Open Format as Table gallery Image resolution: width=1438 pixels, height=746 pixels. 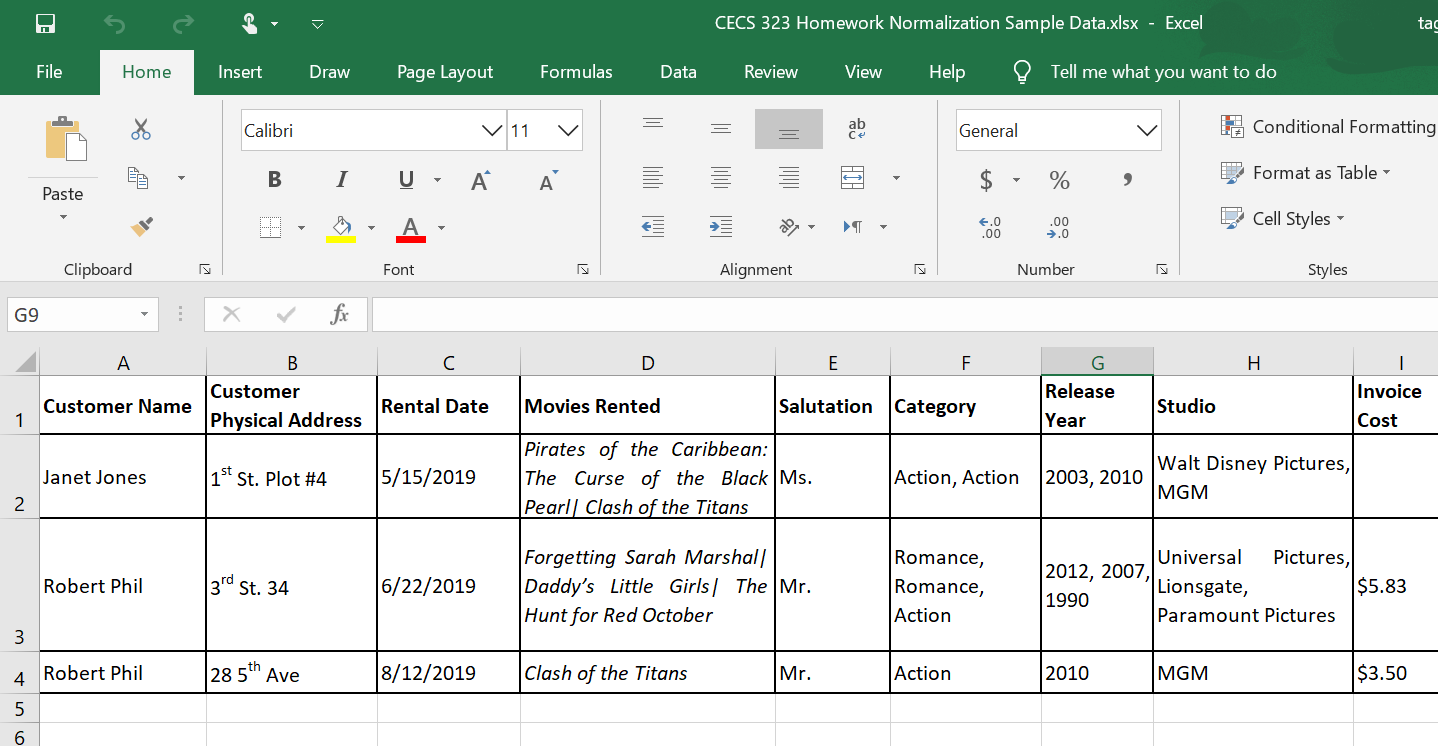pyautogui.click(x=1306, y=173)
